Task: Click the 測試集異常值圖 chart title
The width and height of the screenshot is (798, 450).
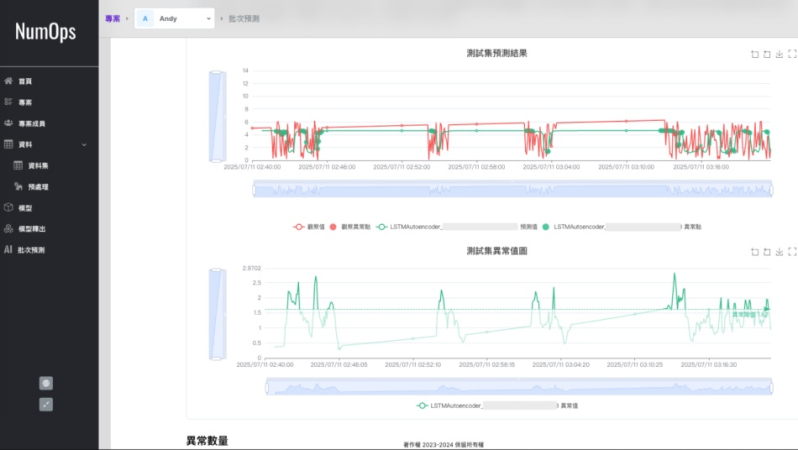Action: click(497, 250)
